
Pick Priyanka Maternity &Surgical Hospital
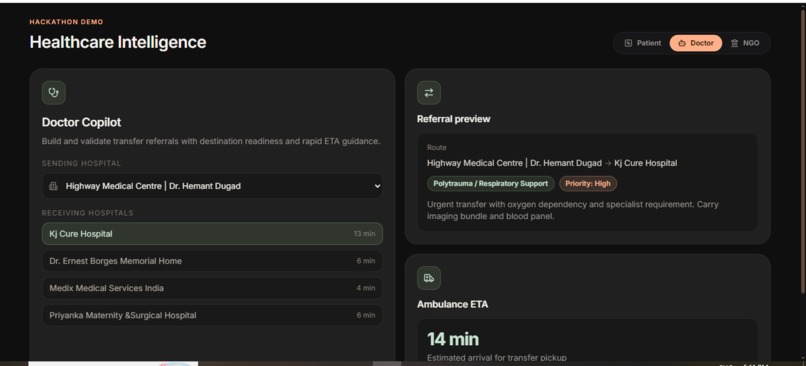tap(212, 316)
